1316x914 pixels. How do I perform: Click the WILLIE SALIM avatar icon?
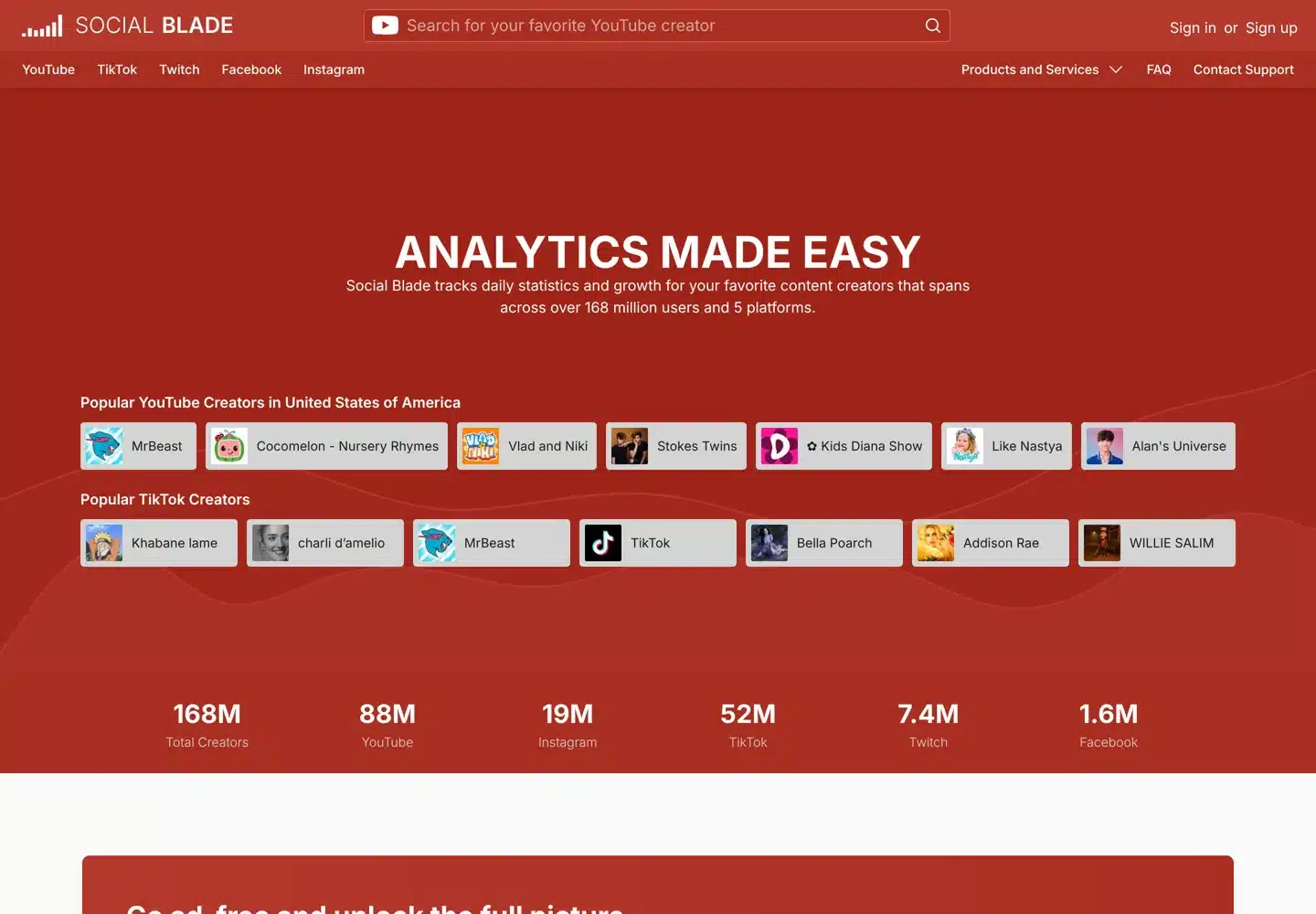pos(1102,543)
